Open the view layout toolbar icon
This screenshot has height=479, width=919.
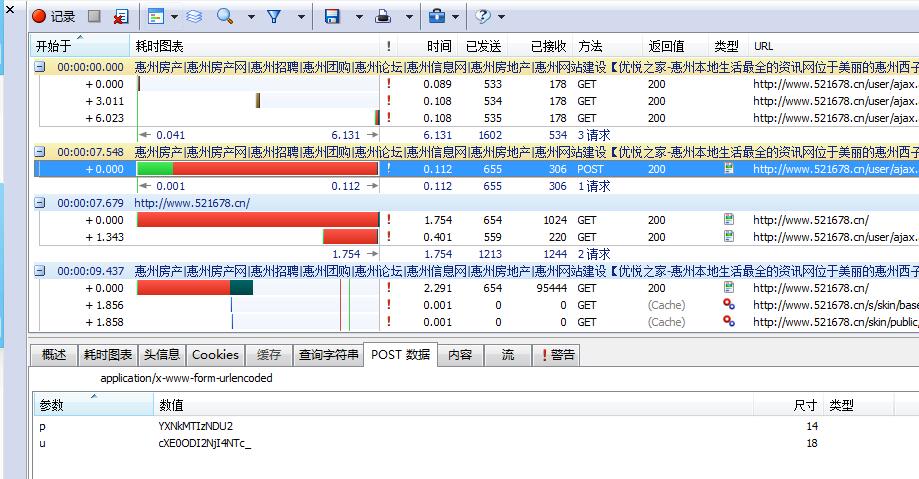tap(156, 16)
